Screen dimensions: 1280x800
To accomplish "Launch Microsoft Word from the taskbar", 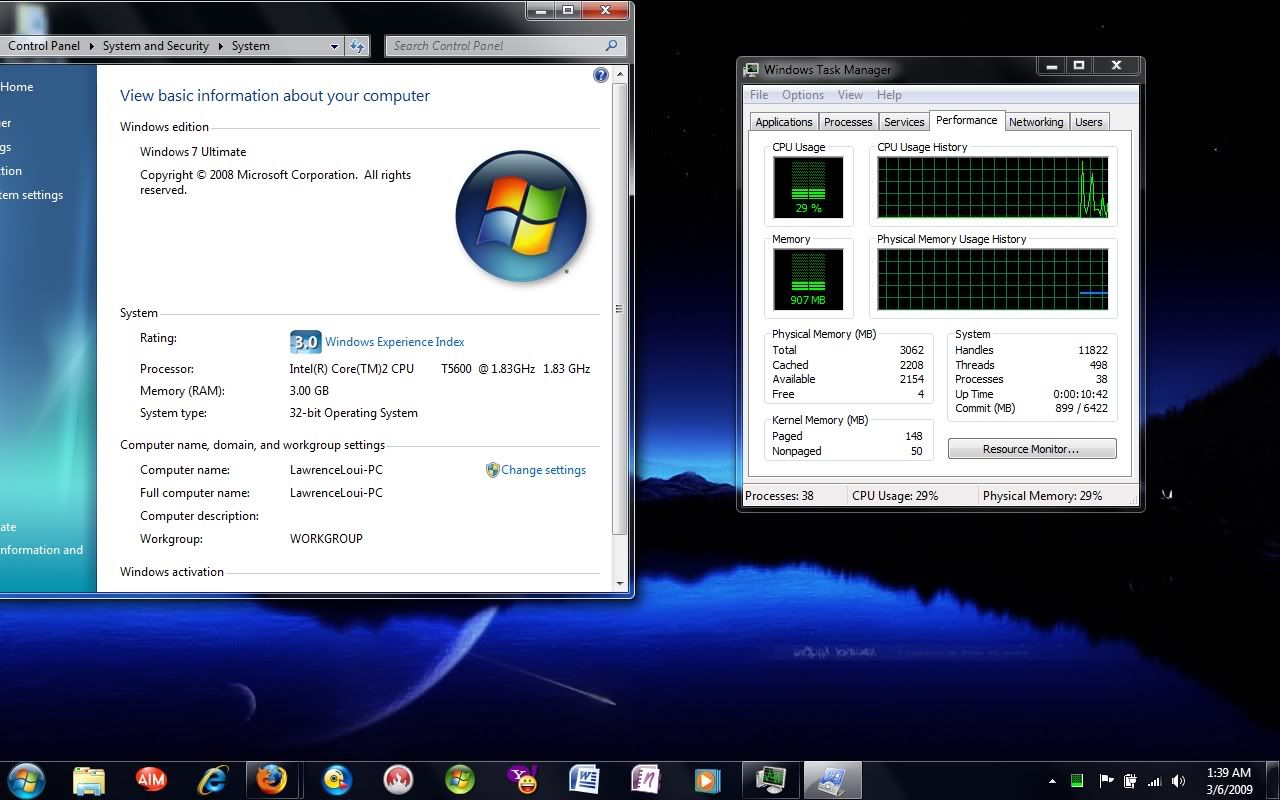I will pos(584,780).
